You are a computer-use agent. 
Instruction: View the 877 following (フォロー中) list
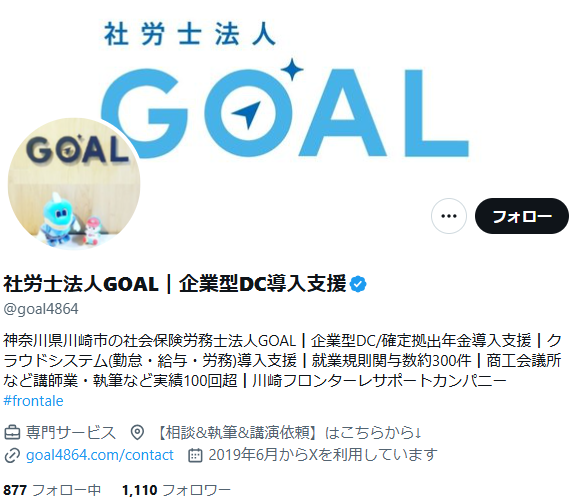[52, 490]
